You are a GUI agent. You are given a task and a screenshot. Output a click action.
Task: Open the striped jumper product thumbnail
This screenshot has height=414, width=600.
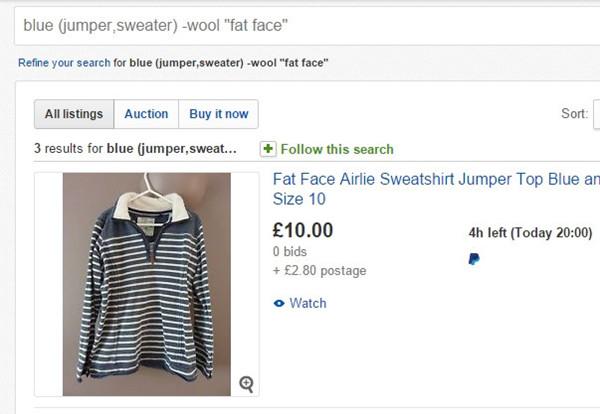coord(146,284)
